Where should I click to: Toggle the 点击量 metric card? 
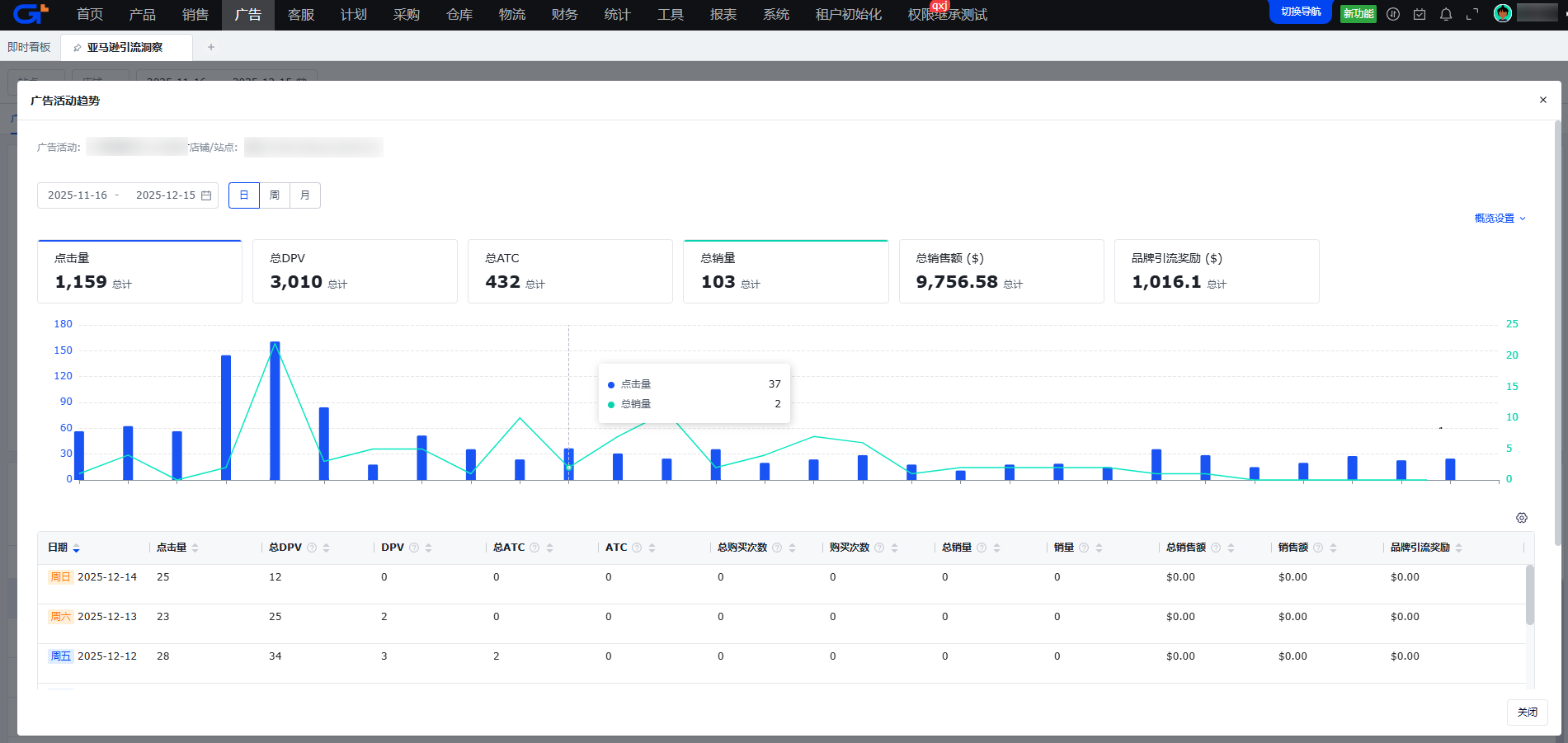(139, 271)
